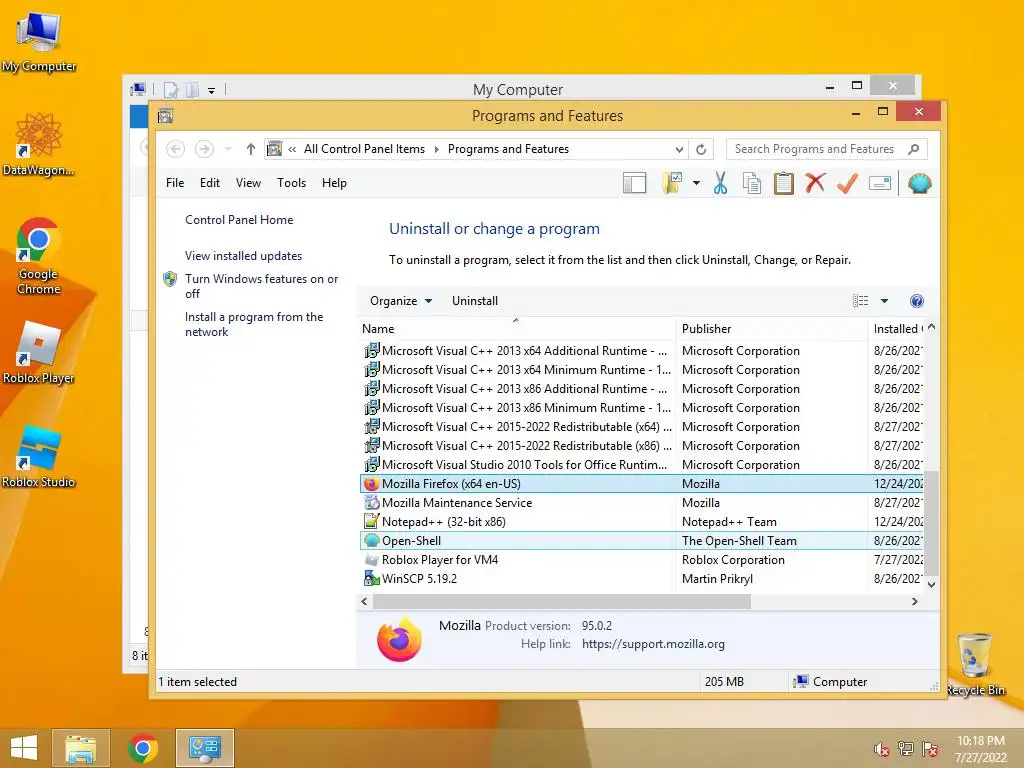Viewport: 1024px width, 768px height.
Task: Click the muted volume tray icon
Action: [x=881, y=749]
